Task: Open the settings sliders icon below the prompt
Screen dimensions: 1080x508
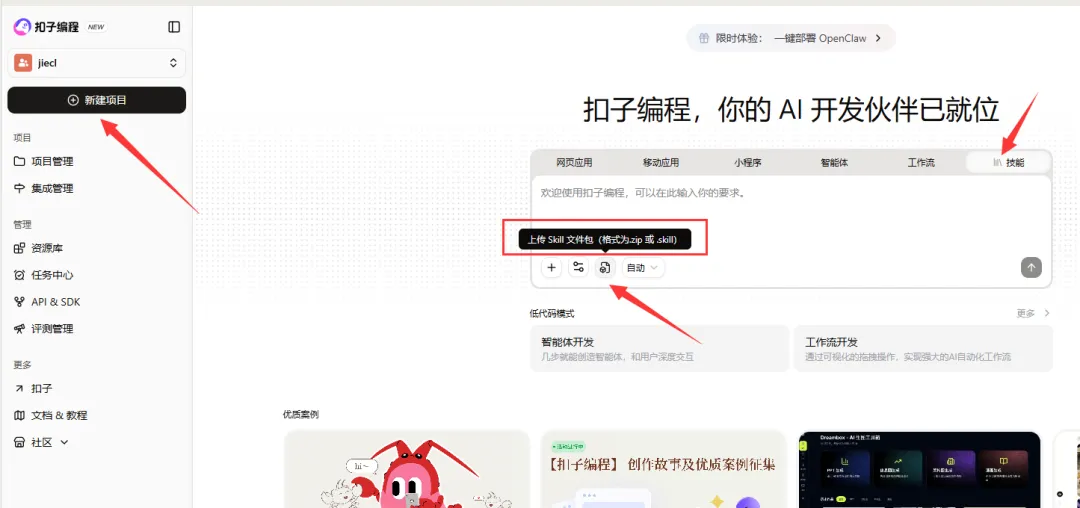Action: [x=578, y=268]
